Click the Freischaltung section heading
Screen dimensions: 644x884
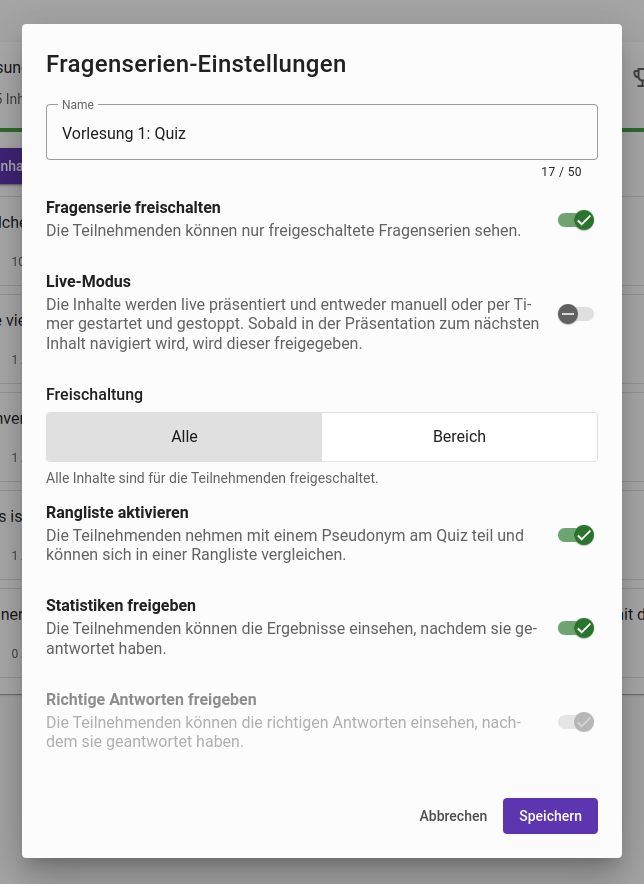point(94,394)
